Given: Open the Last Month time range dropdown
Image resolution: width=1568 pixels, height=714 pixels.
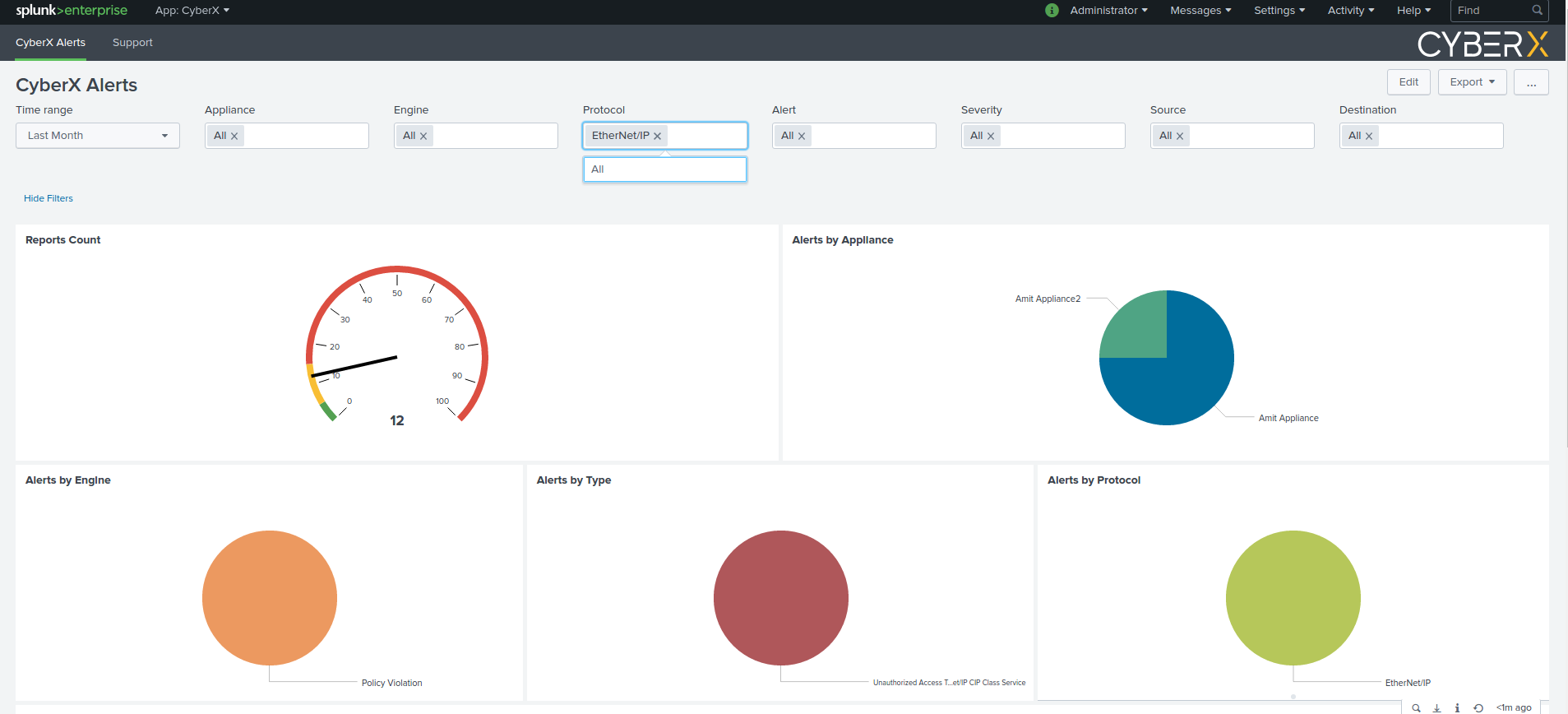Looking at the screenshot, I should pos(98,136).
